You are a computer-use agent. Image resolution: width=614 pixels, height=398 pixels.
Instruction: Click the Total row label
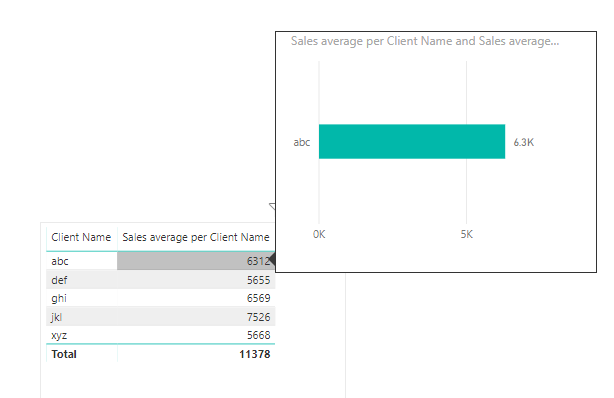(64, 354)
